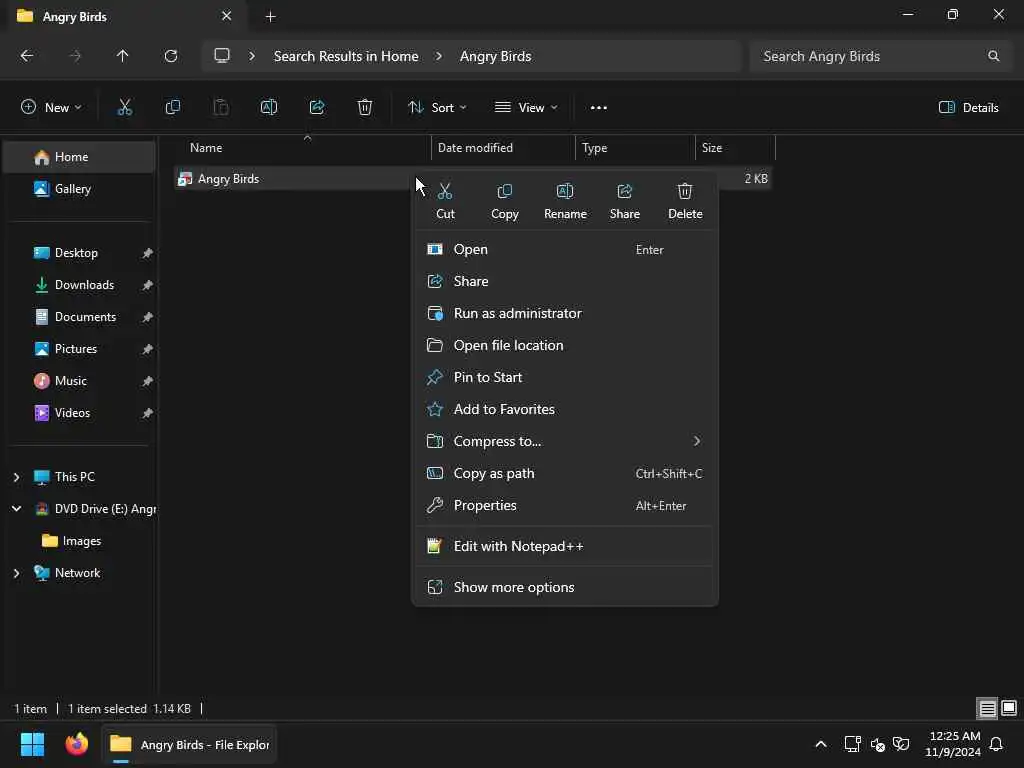
Task: Click the Search Angry Birds field
Action: (880, 56)
